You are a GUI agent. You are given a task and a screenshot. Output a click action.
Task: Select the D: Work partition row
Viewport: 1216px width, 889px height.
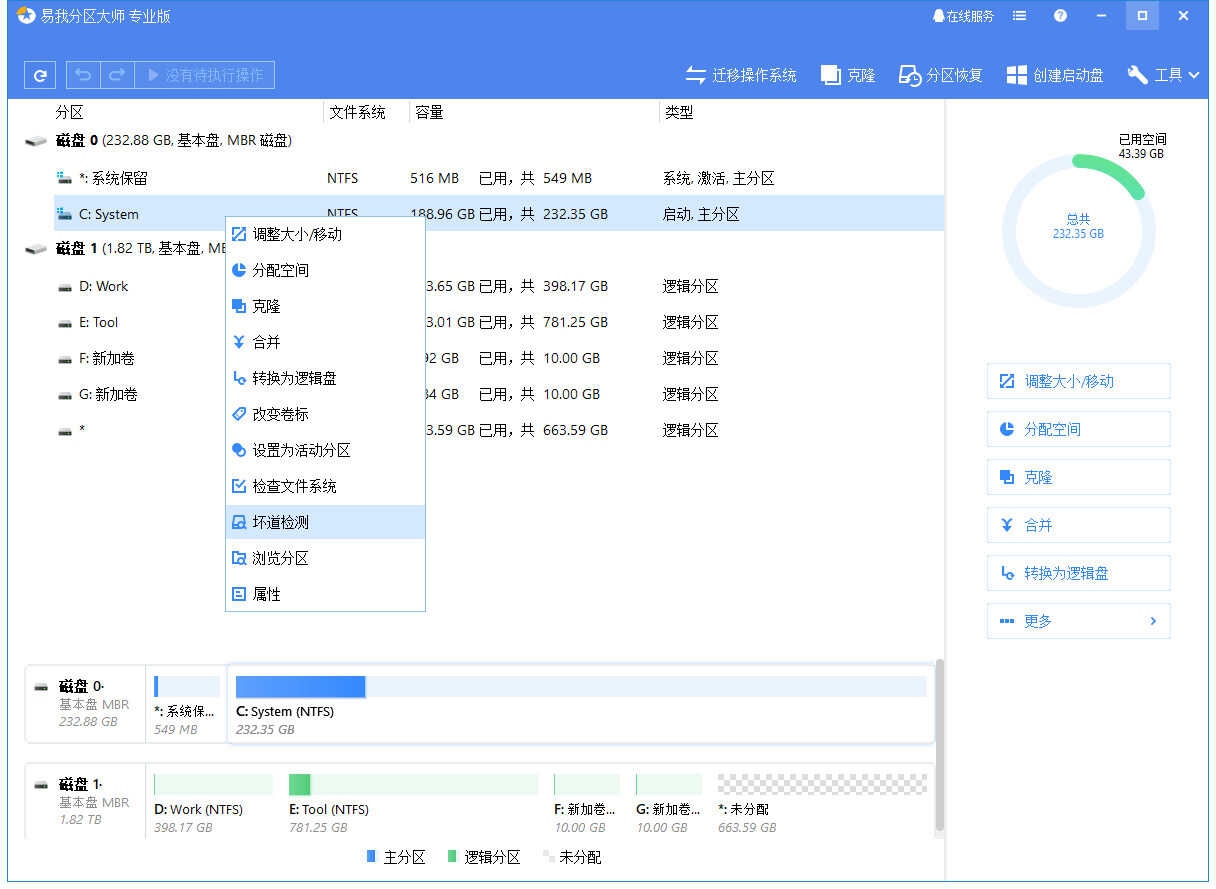click(x=498, y=286)
